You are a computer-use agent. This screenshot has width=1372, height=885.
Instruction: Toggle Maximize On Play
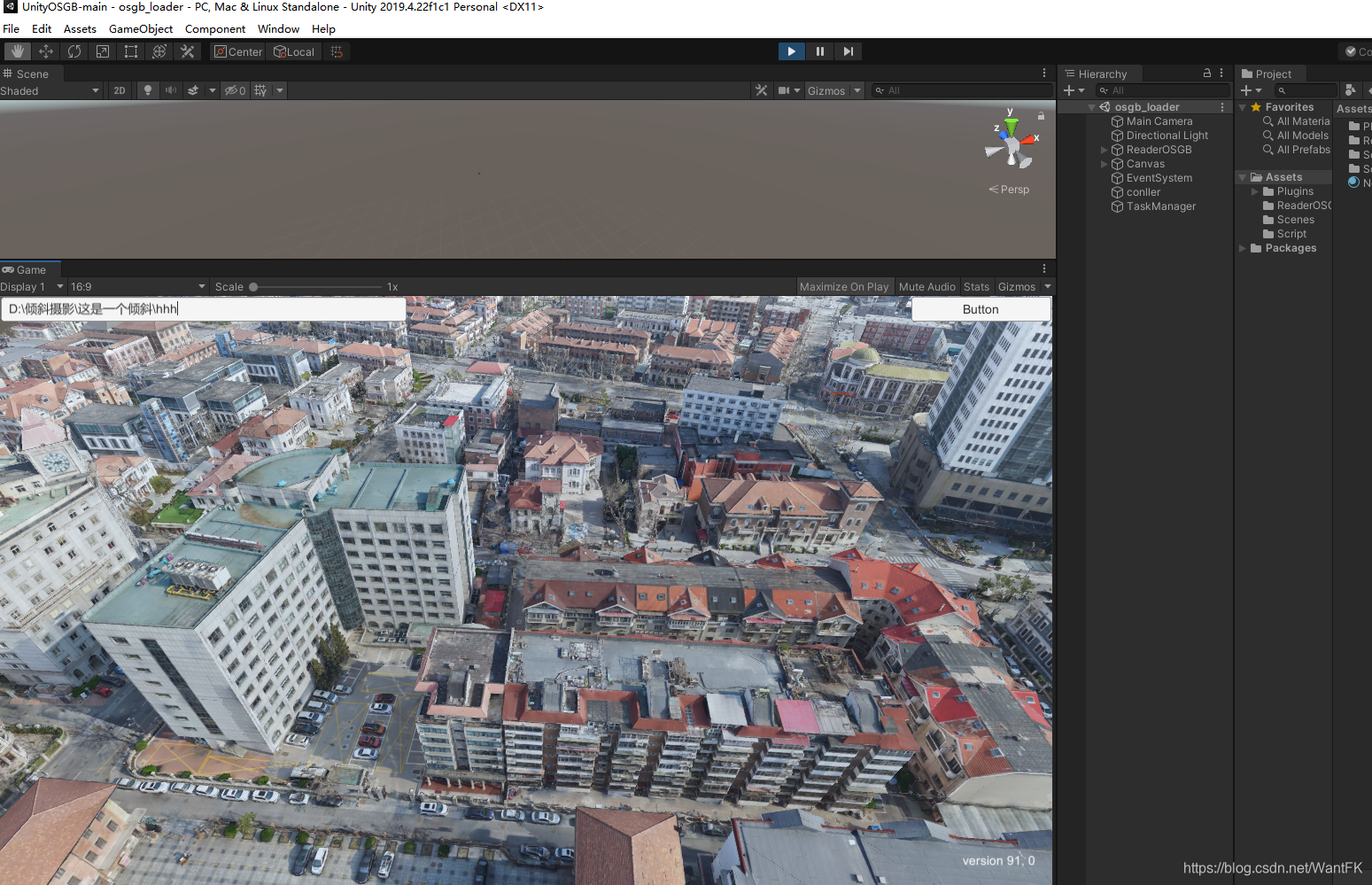pos(843,287)
